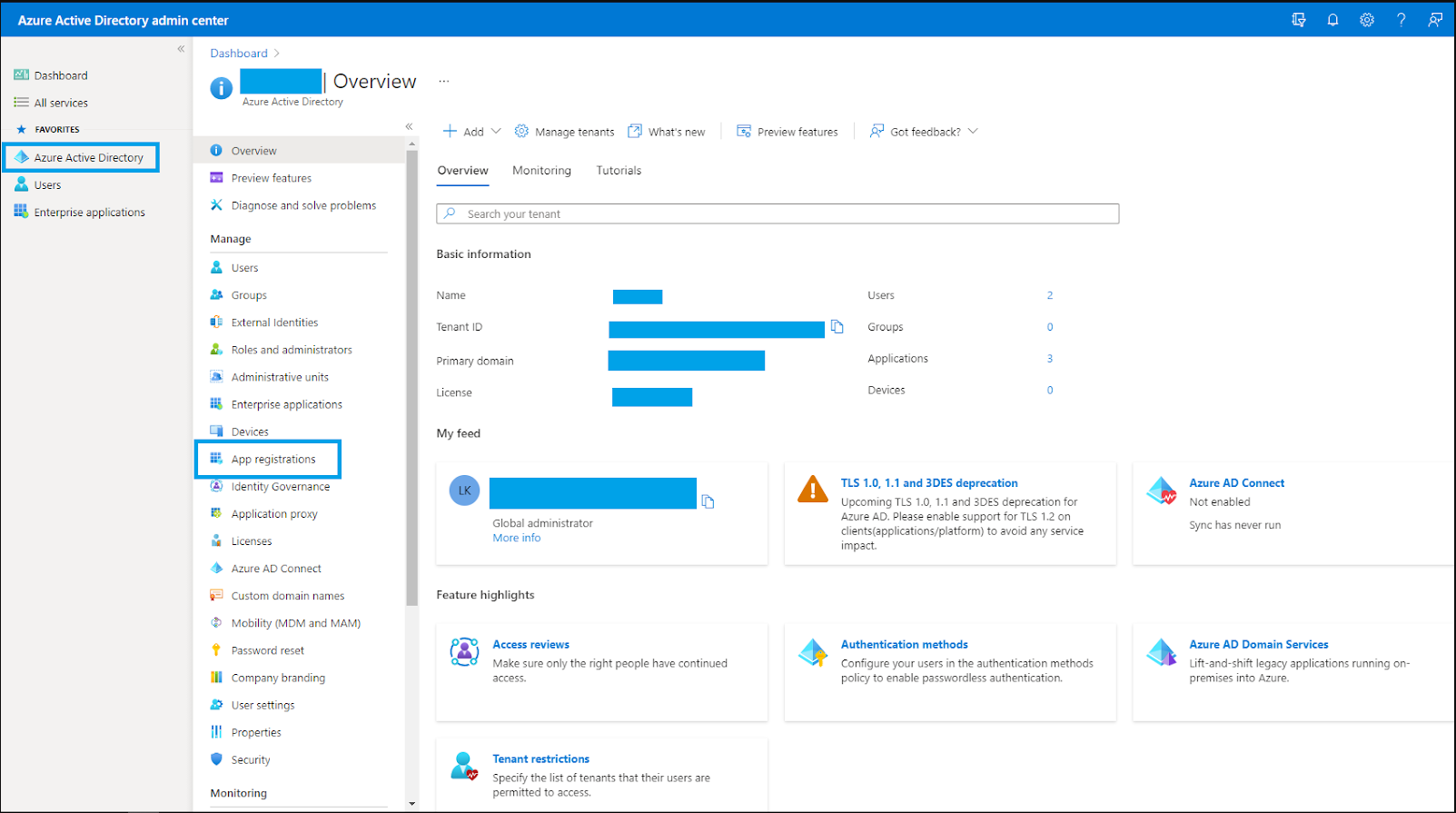This screenshot has width=1456, height=813.
Task: Click Application proxy icon
Action: pos(216,514)
